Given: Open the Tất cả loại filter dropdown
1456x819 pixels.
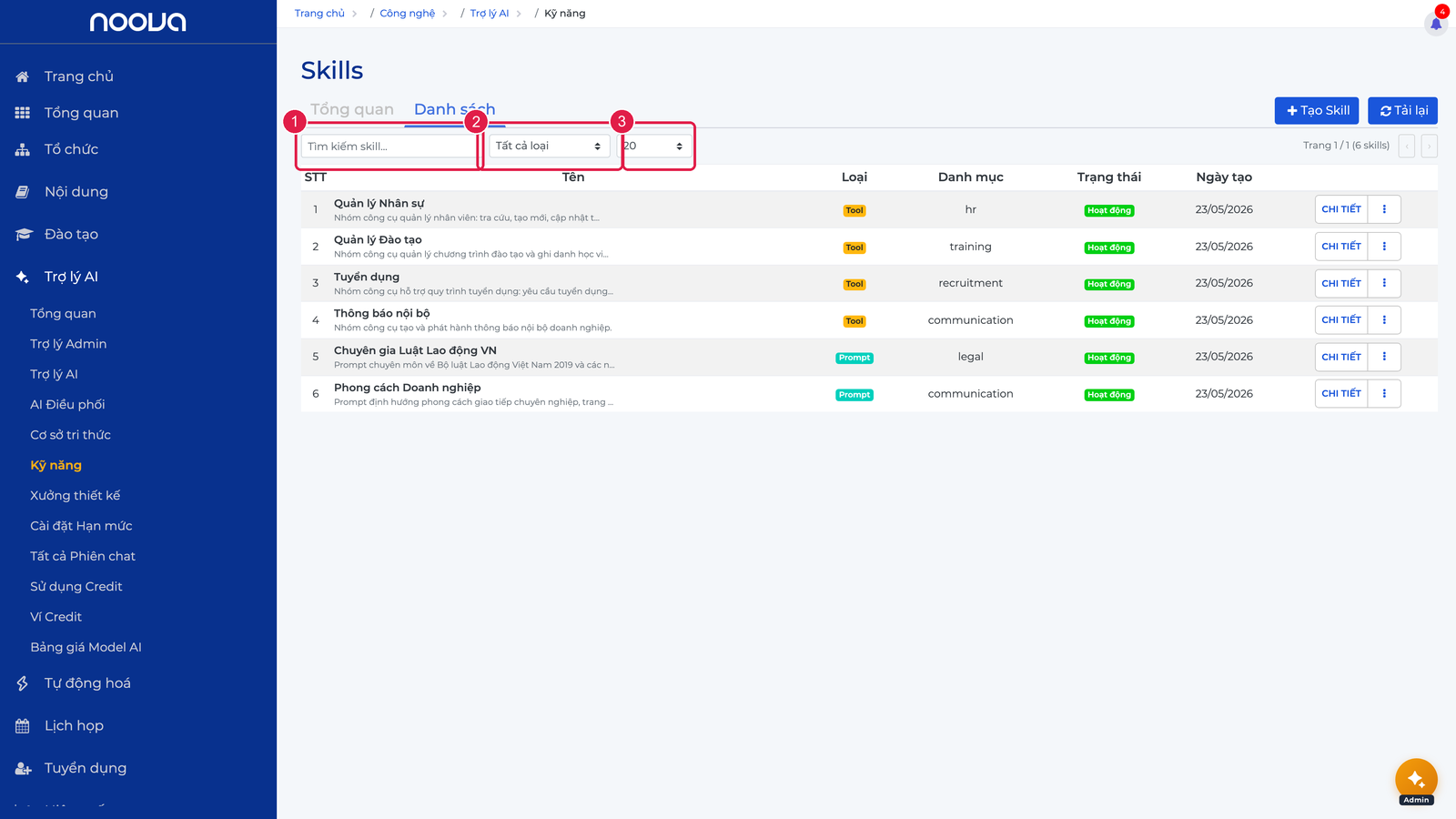Looking at the screenshot, I should coord(549,146).
